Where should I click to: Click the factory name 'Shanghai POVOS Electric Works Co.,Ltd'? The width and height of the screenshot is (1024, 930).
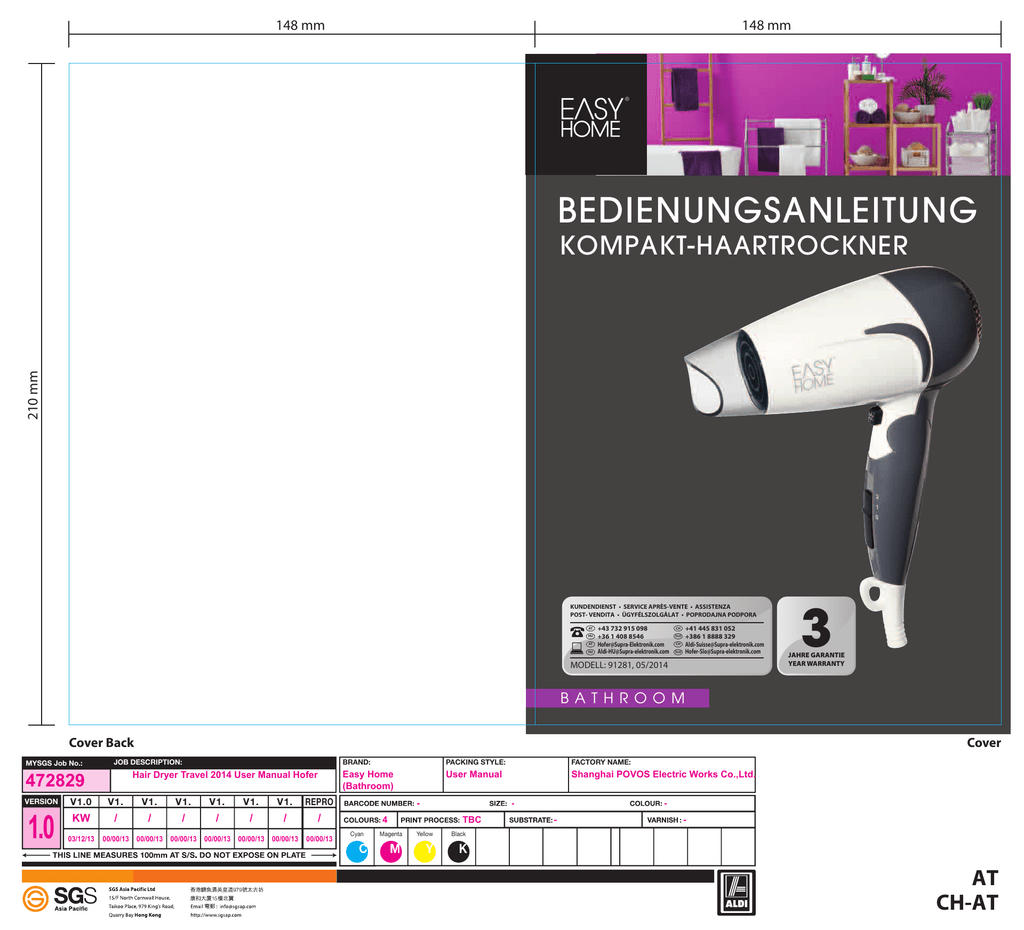663,774
